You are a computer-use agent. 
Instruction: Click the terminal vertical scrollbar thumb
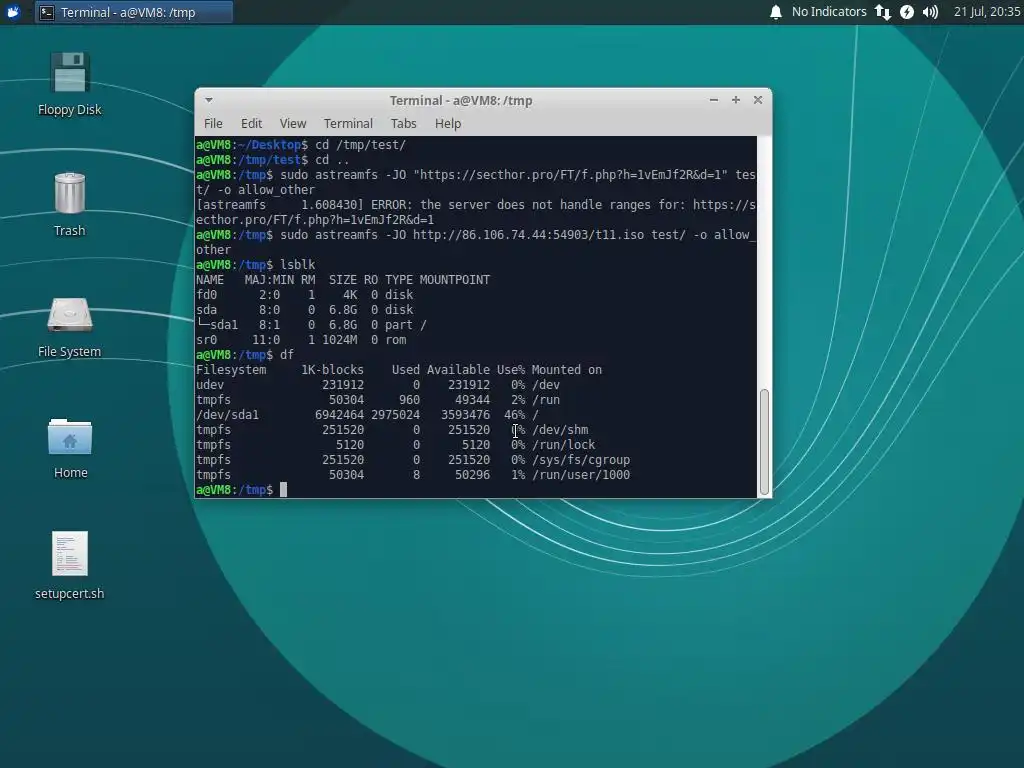764,442
